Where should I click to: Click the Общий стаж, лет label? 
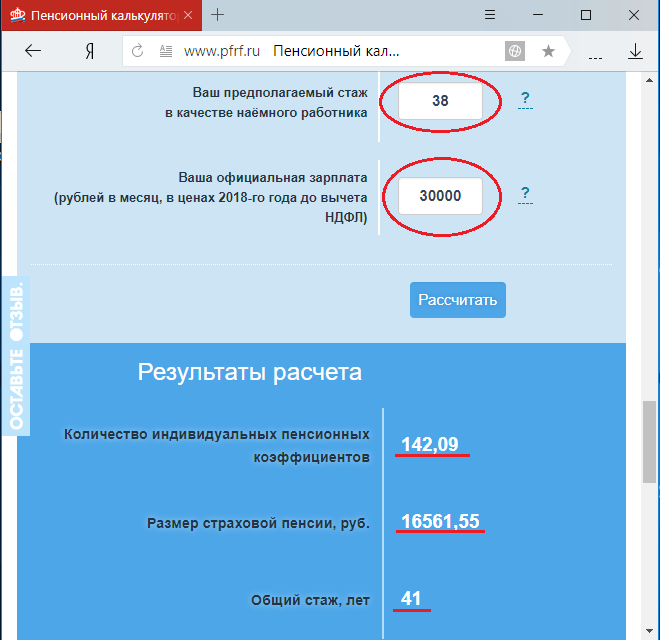click(310, 600)
